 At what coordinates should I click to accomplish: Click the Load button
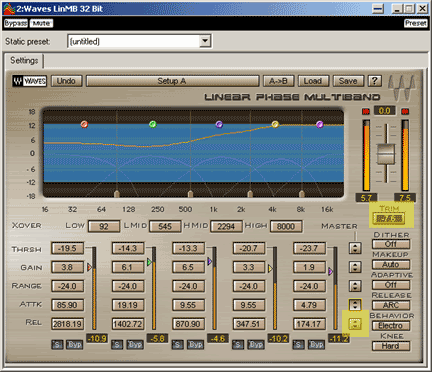(313, 81)
